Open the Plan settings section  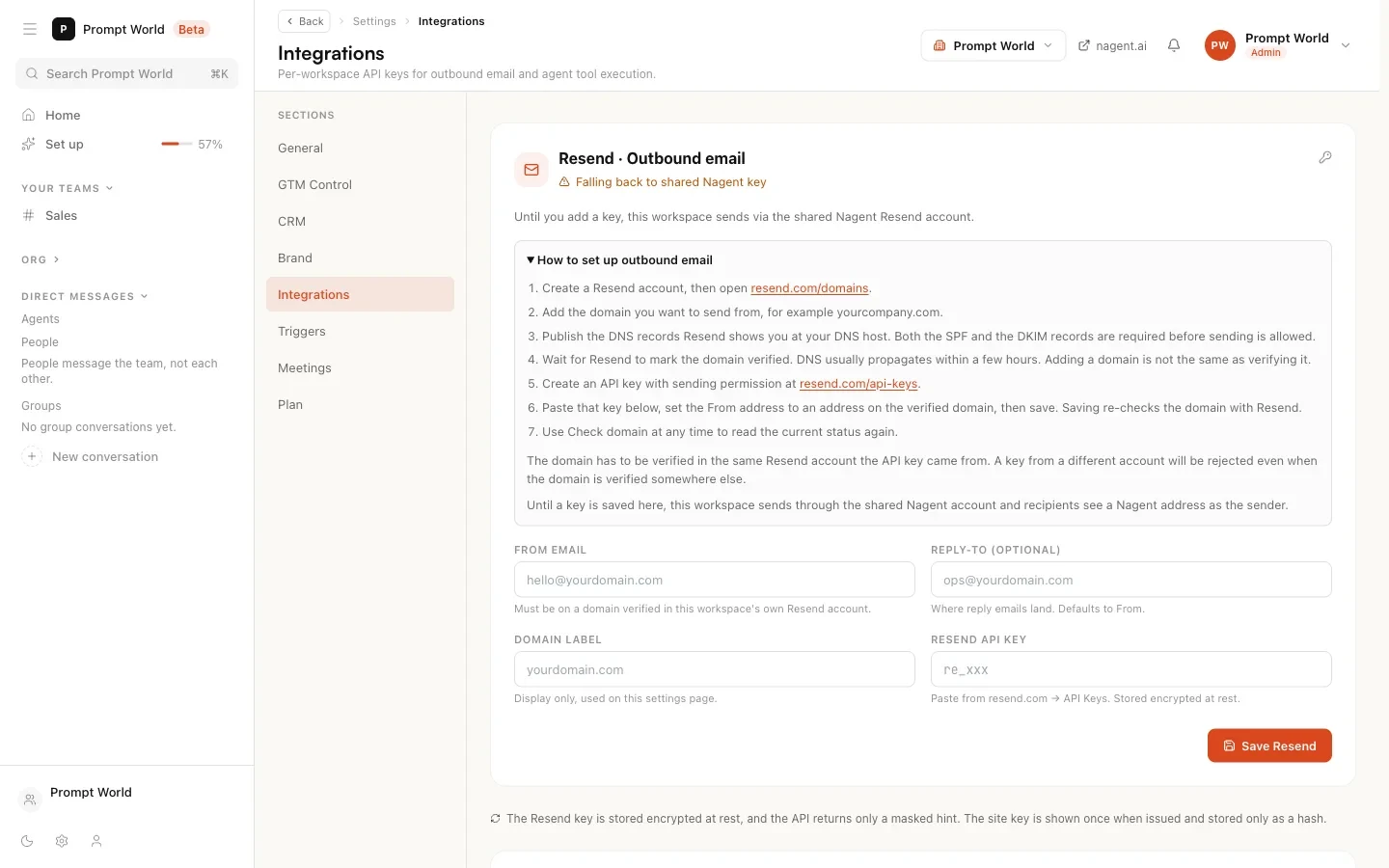click(360, 404)
